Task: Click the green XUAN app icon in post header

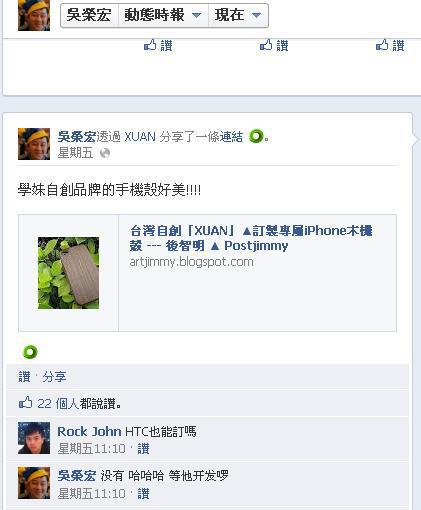Action: point(256,136)
